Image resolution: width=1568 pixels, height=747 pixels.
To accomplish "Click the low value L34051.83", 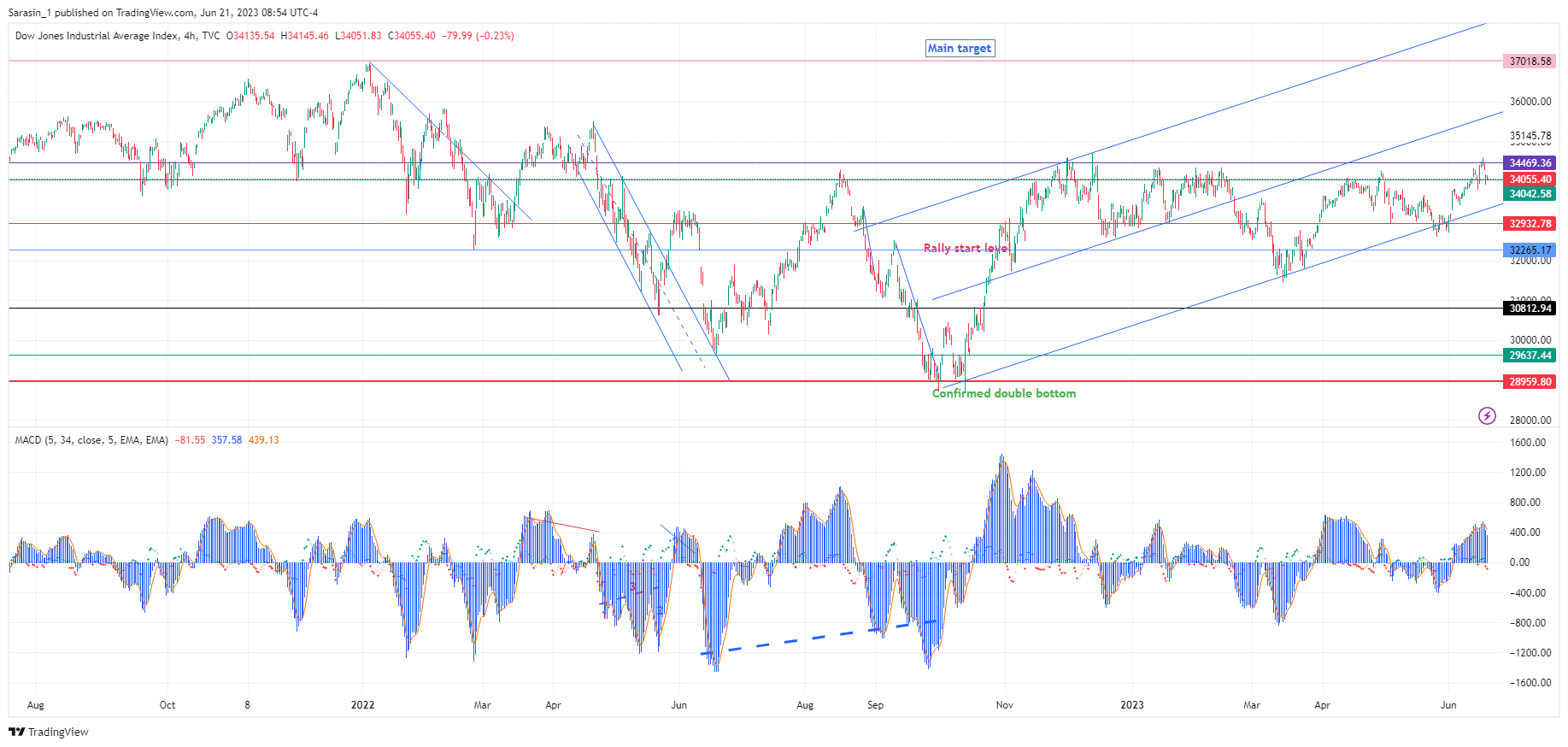I will click(358, 36).
